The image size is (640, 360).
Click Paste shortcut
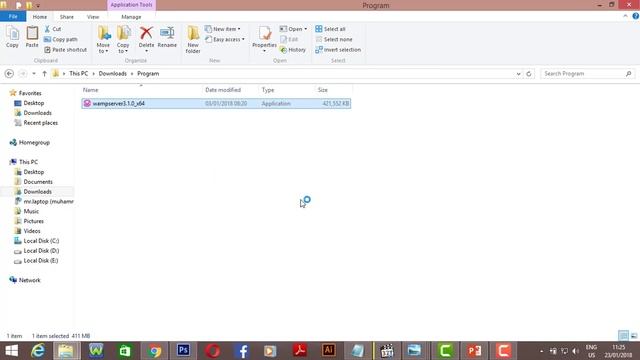click(x=65, y=49)
